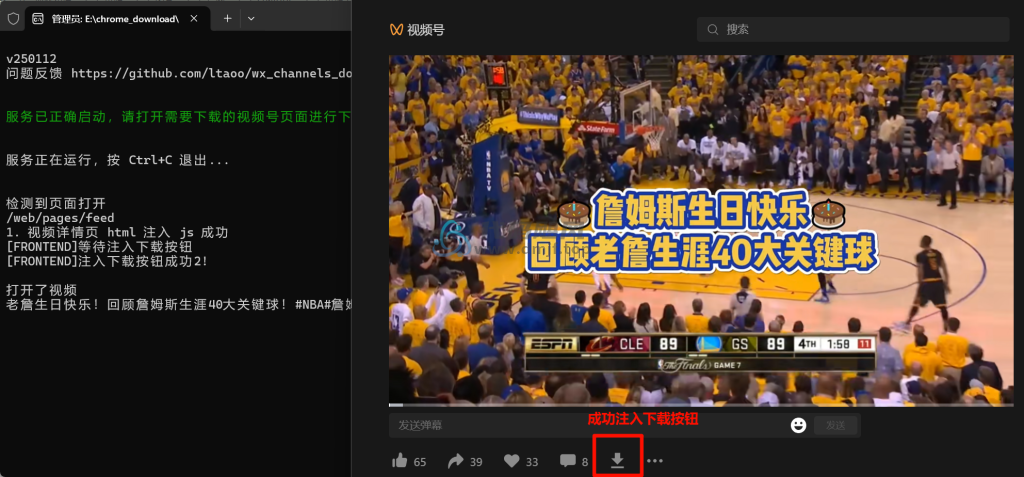Click the 检测到页面打开 line
Image resolution: width=1024 pixels, height=477 pixels.
[56, 203]
